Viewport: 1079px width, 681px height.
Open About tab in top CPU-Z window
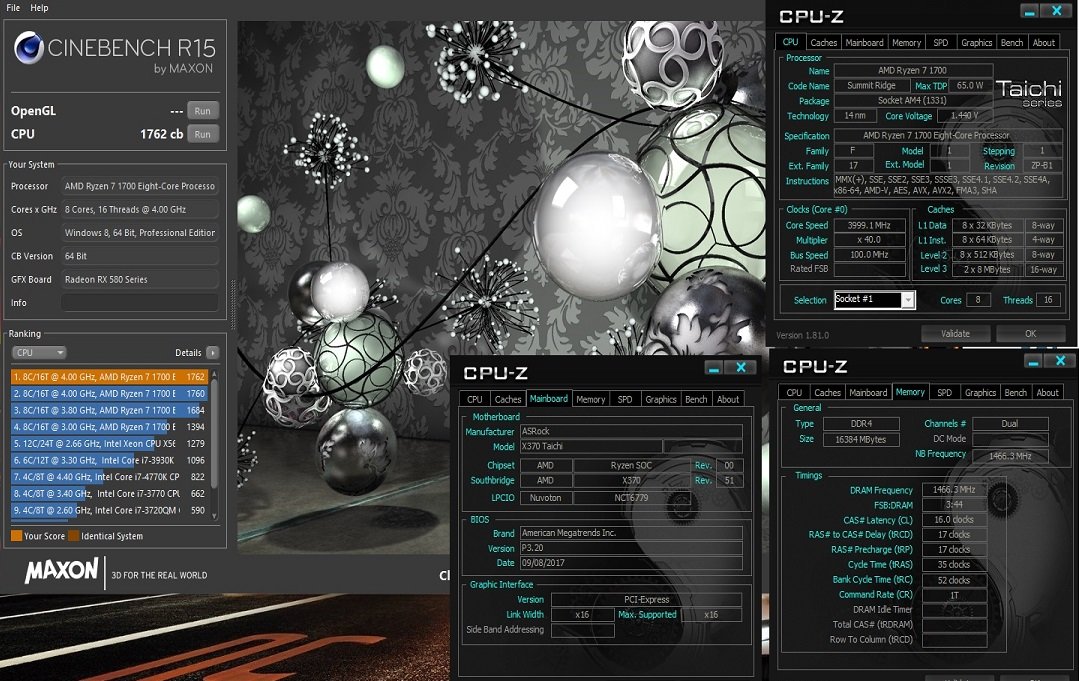pyautogui.click(x=1044, y=43)
